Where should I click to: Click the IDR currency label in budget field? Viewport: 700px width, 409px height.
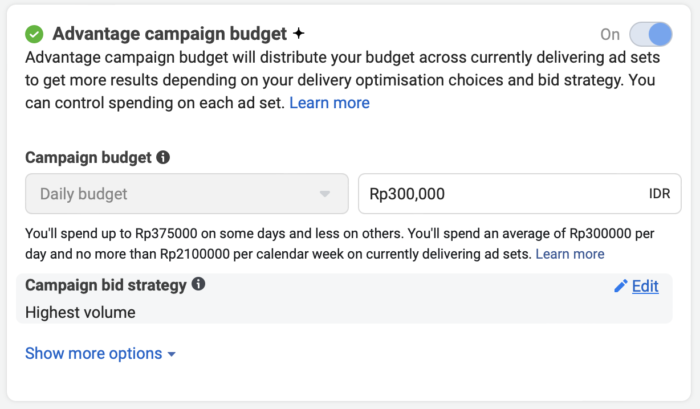(x=659, y=194)
